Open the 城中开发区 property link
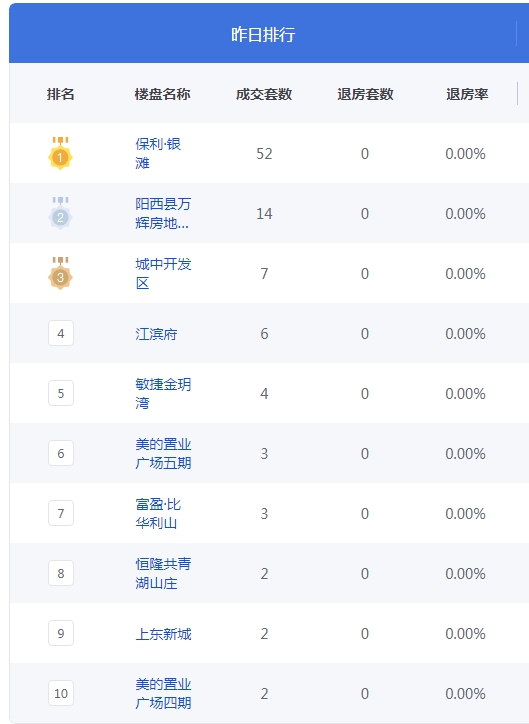 tap(163, 273)
